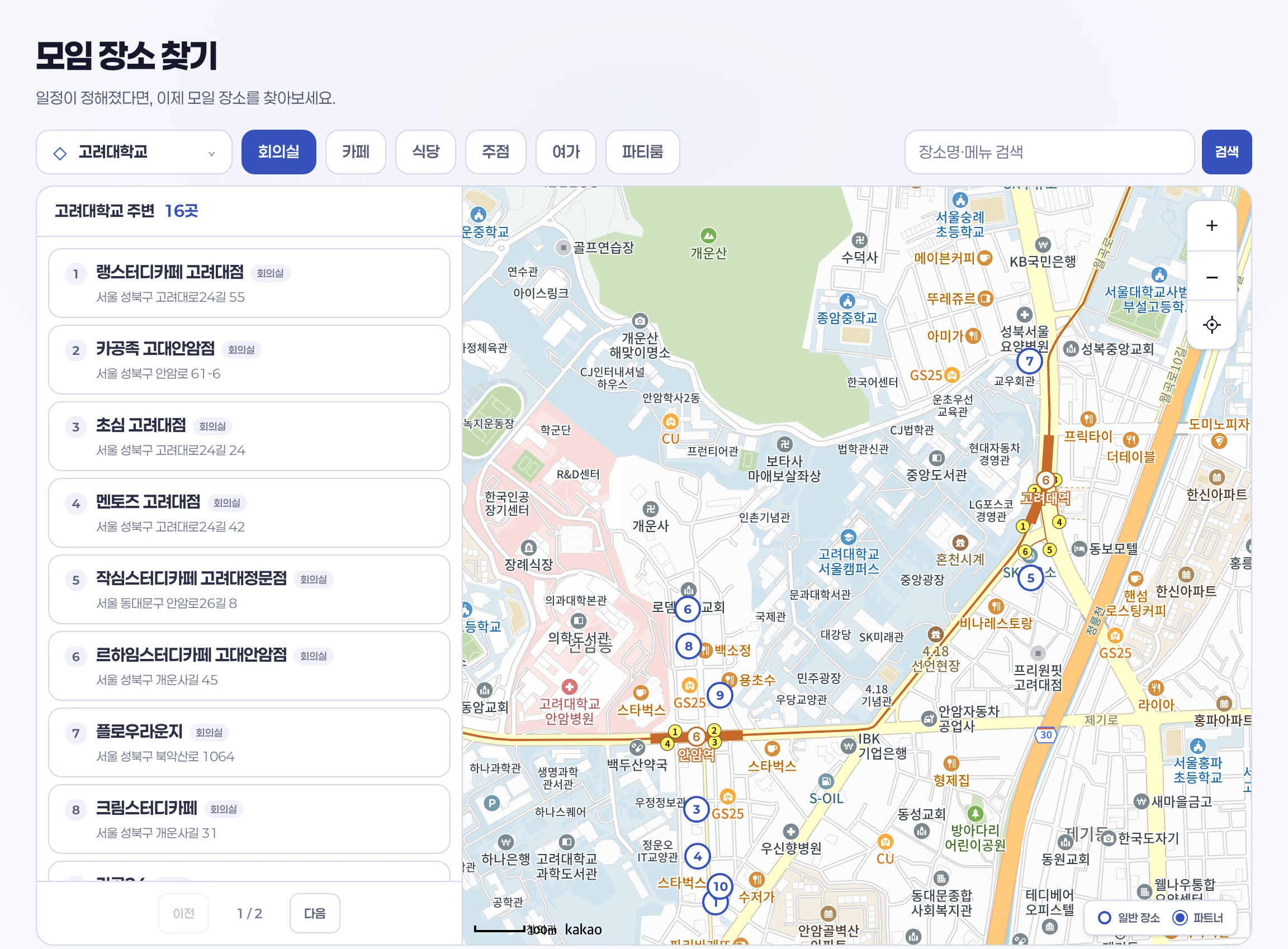This screenshot has width=1288, height=949.
Task: Select blue map pin 8 beside 백소정
Action: click(688, 646)
